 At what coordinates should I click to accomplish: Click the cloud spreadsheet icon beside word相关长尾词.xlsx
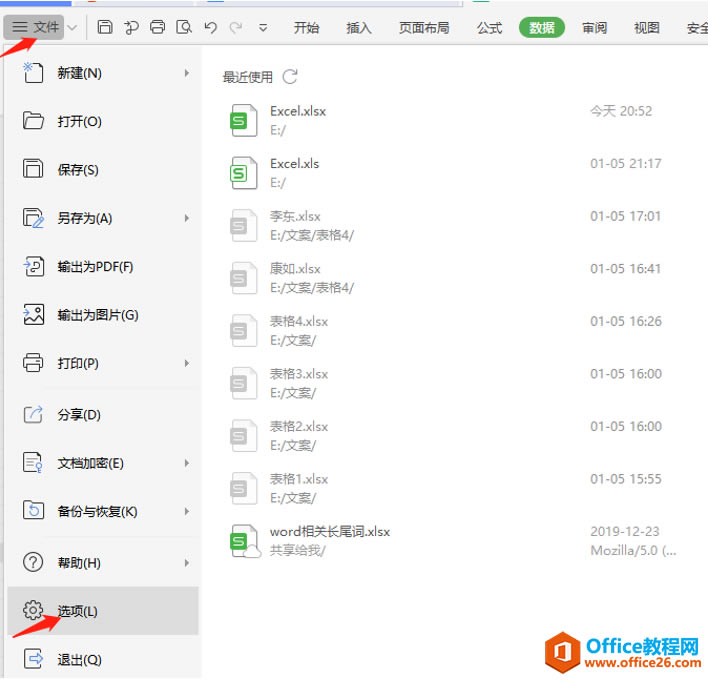pyautogui.click(x=244, y=541)
